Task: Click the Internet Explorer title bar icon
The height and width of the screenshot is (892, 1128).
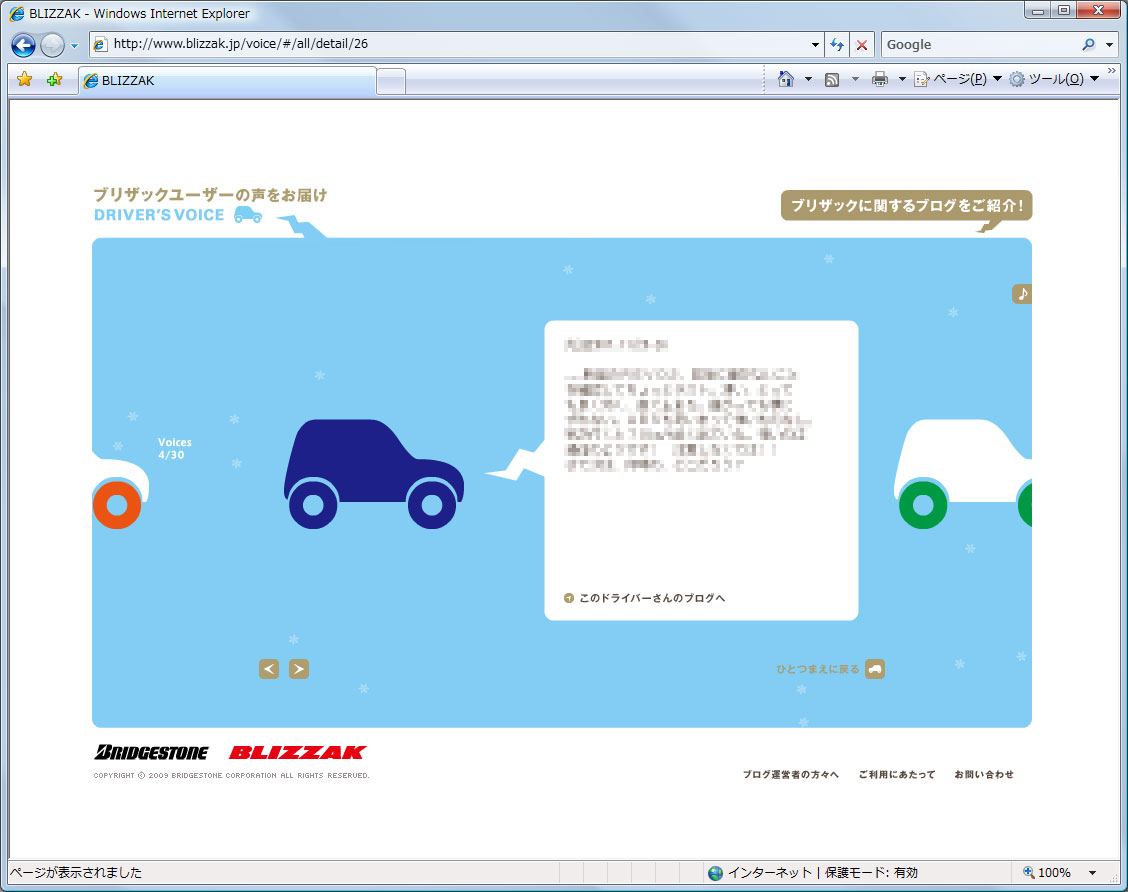Action: [16, 14]
